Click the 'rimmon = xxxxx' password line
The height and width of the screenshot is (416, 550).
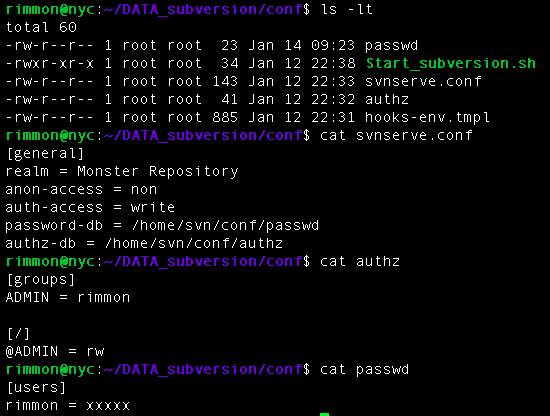tap(68, 405)
